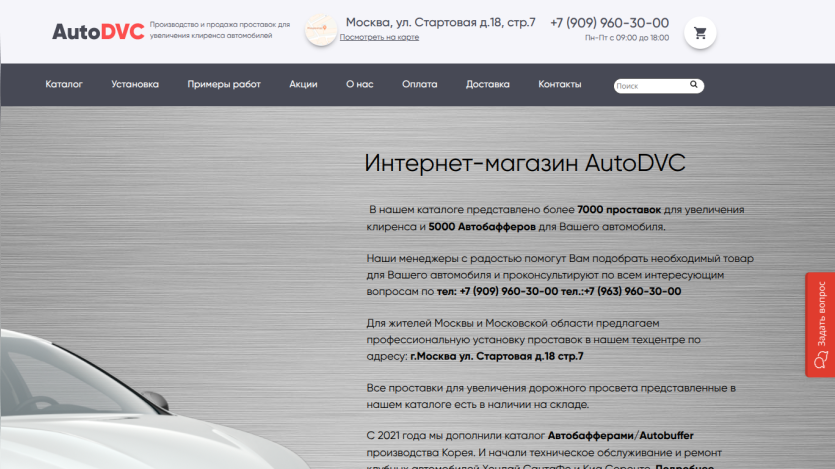Click the map thumbnail icon
The width and height of the screenshot is (835, 469).
tap(321, 29)
